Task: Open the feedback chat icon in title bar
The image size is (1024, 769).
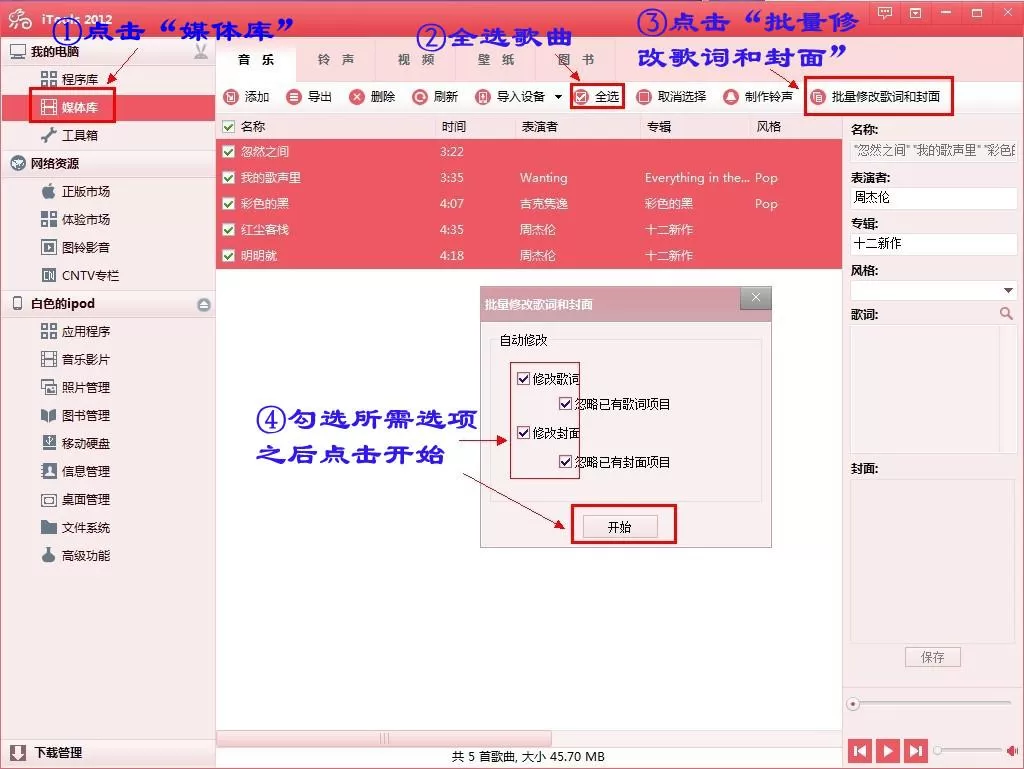Action: click(x=885, y=12)
